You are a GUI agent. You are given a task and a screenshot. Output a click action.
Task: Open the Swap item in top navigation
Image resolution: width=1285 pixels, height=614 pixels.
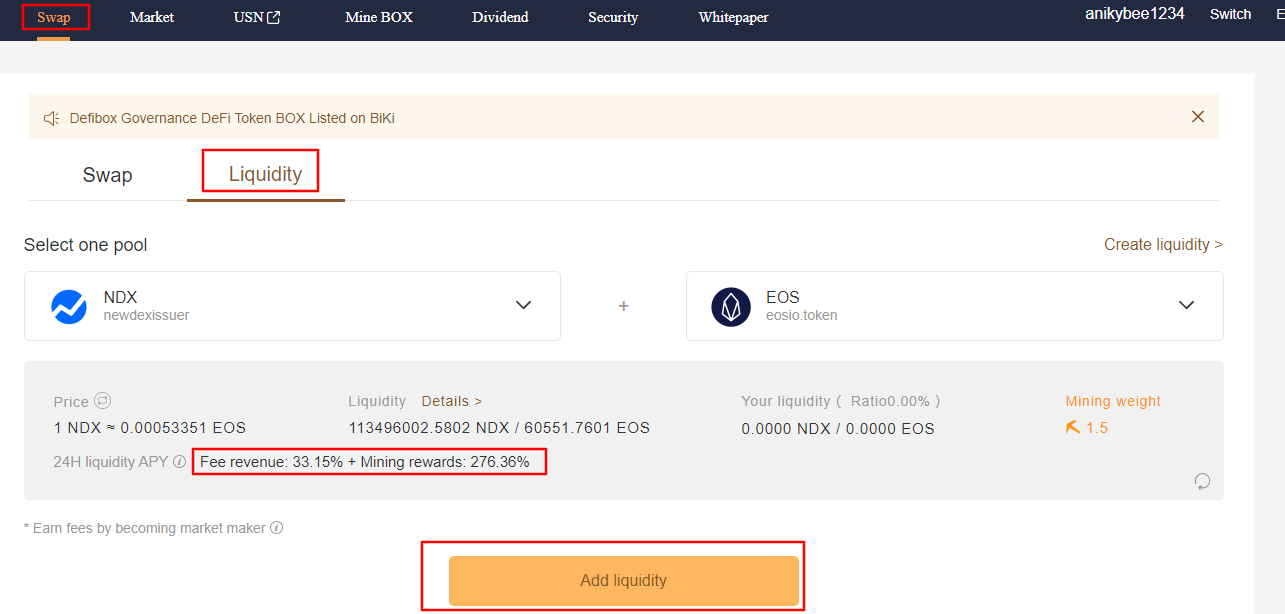[54, 17]
